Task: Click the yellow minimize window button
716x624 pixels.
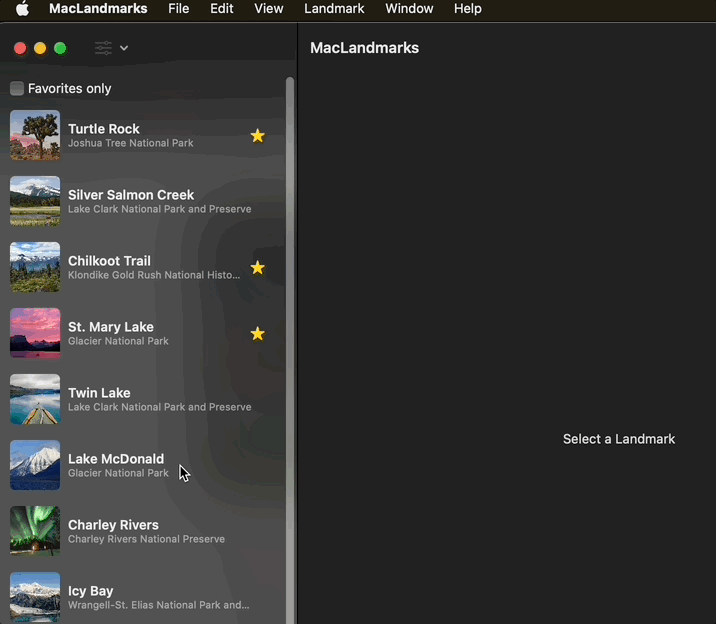Action: coord(40,48)
